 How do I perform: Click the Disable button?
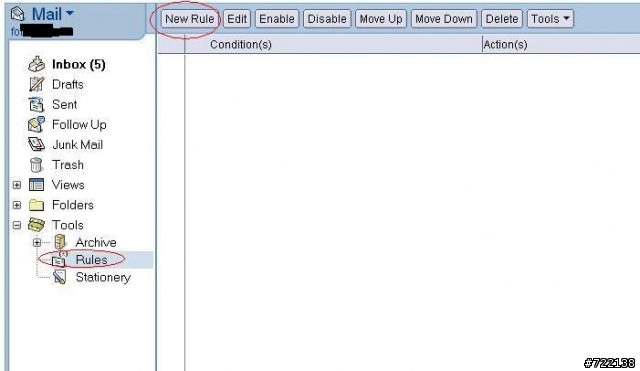[327, 19]
